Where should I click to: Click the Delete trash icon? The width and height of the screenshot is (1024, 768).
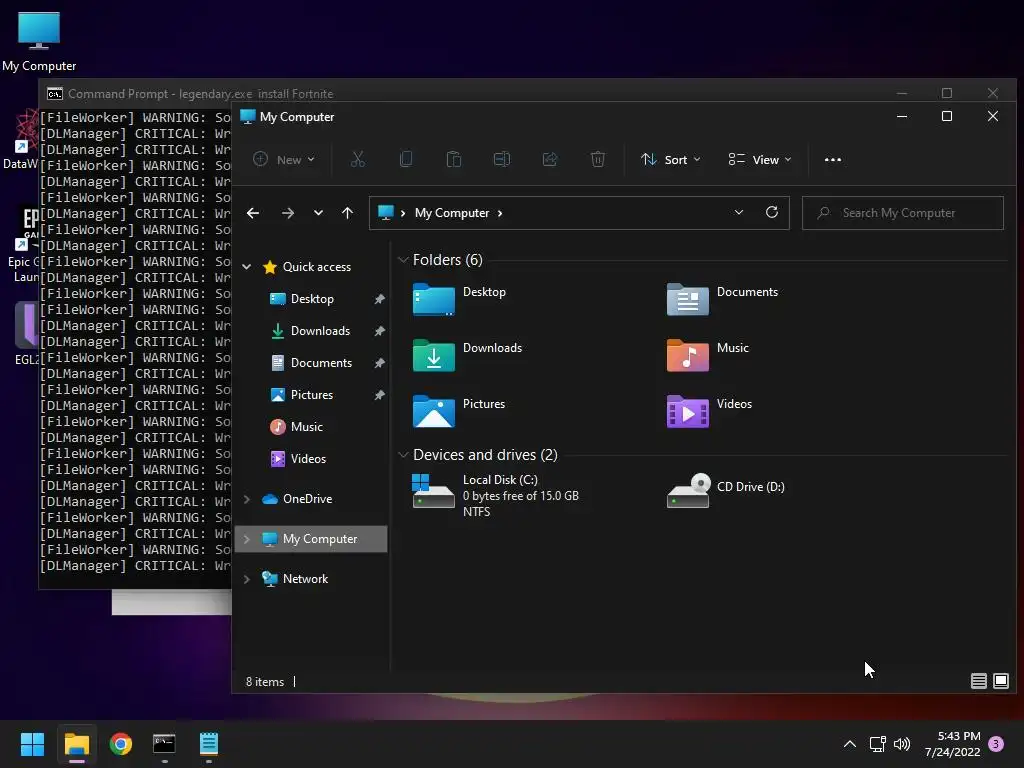pos(598,159)
